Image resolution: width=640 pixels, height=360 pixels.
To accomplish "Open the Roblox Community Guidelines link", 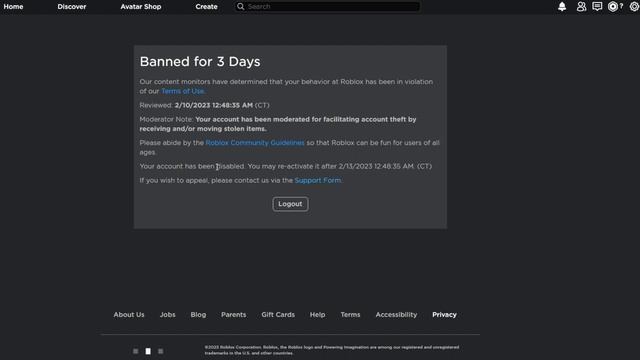I will point(255,143).
